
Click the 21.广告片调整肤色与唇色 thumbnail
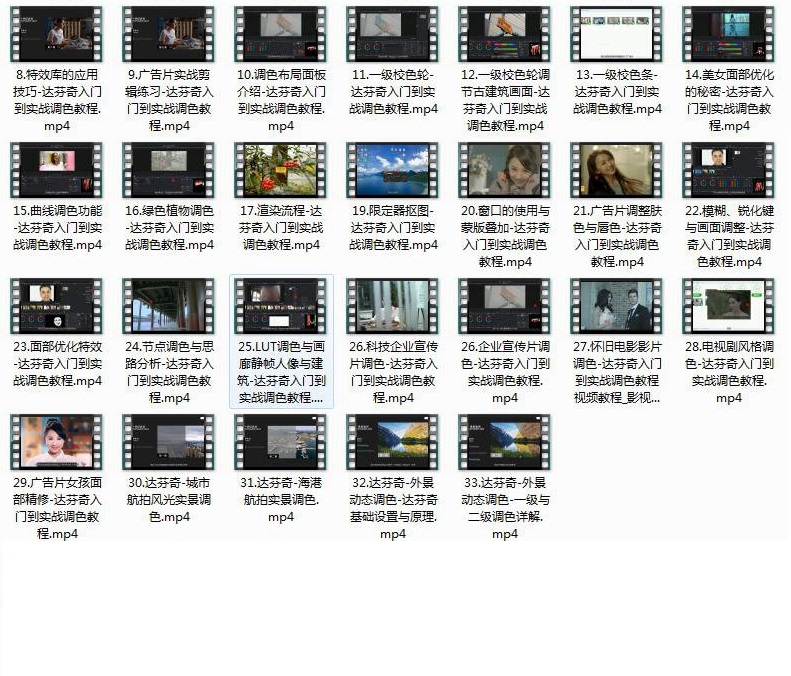(x=617, y=170)
